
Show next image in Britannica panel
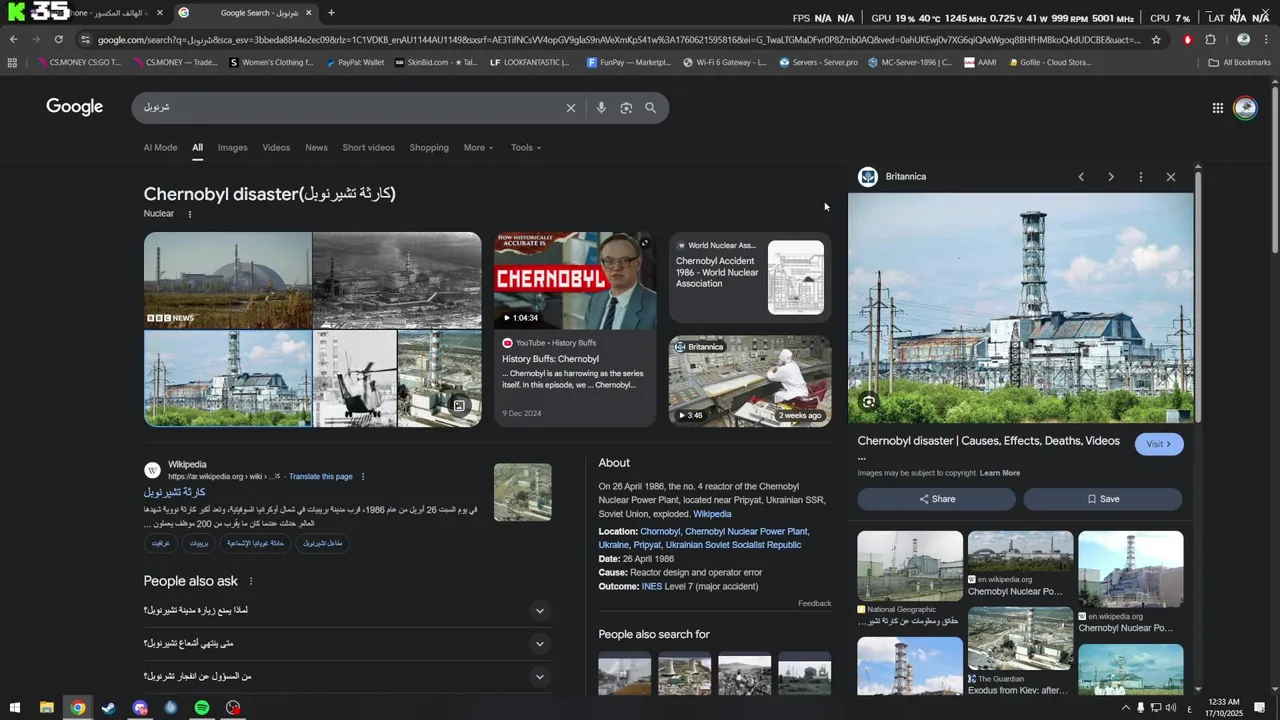[1111, 177]
